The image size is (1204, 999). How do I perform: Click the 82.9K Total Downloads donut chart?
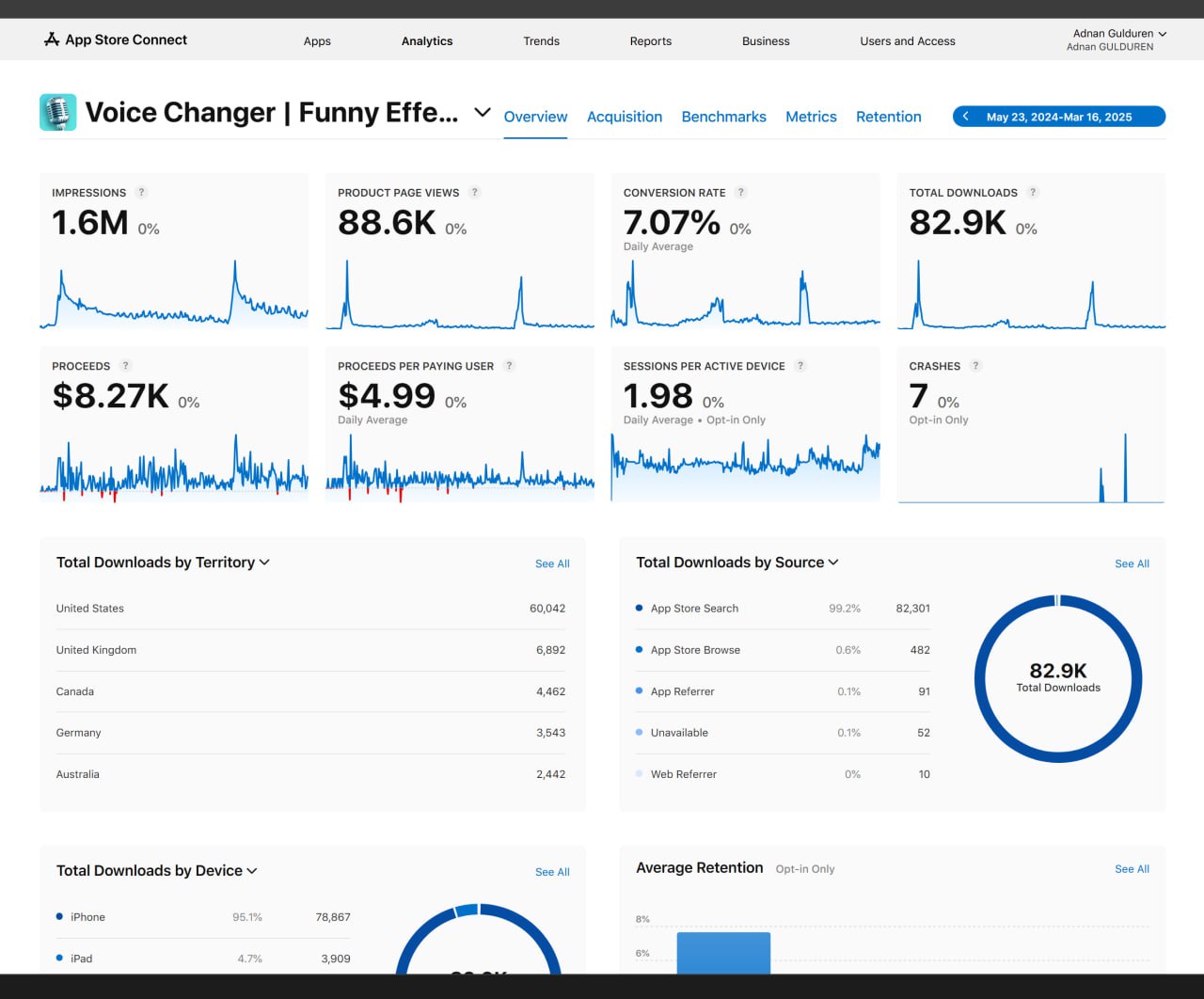point(1058,678)
